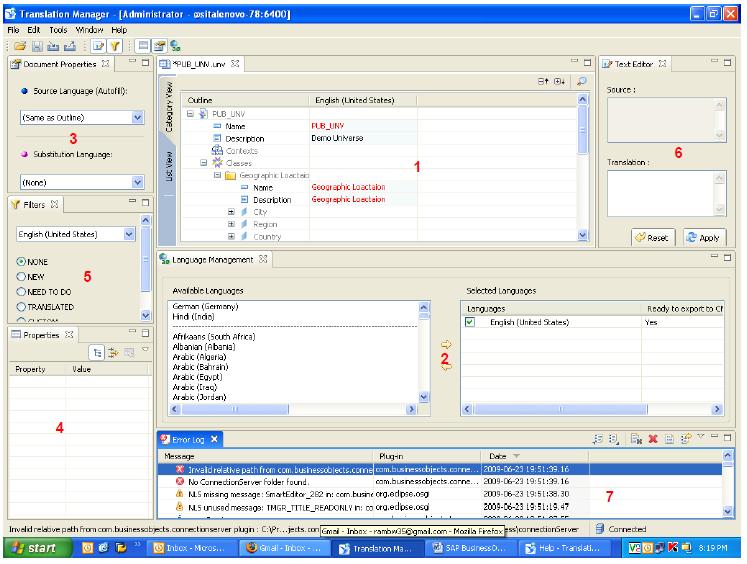The height and width of the screenshot is (564, 747).
Task: Click the Reset button in Text Editor
Action: [654, 238]
